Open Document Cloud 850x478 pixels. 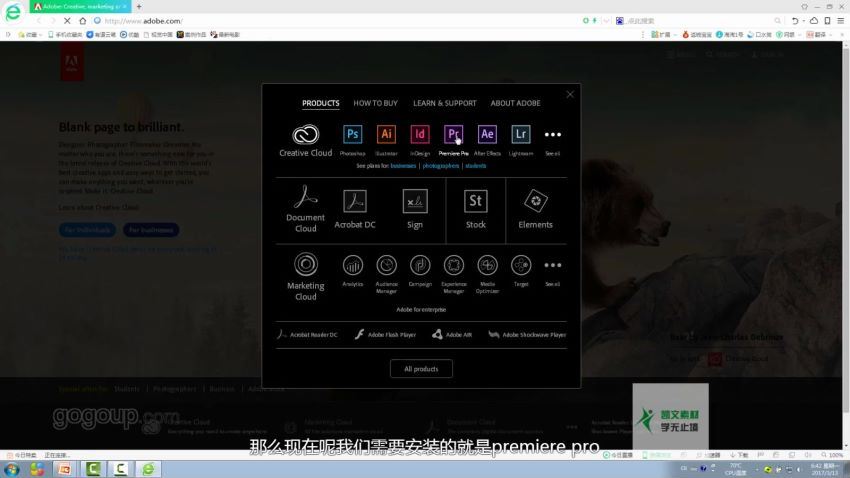305,209
